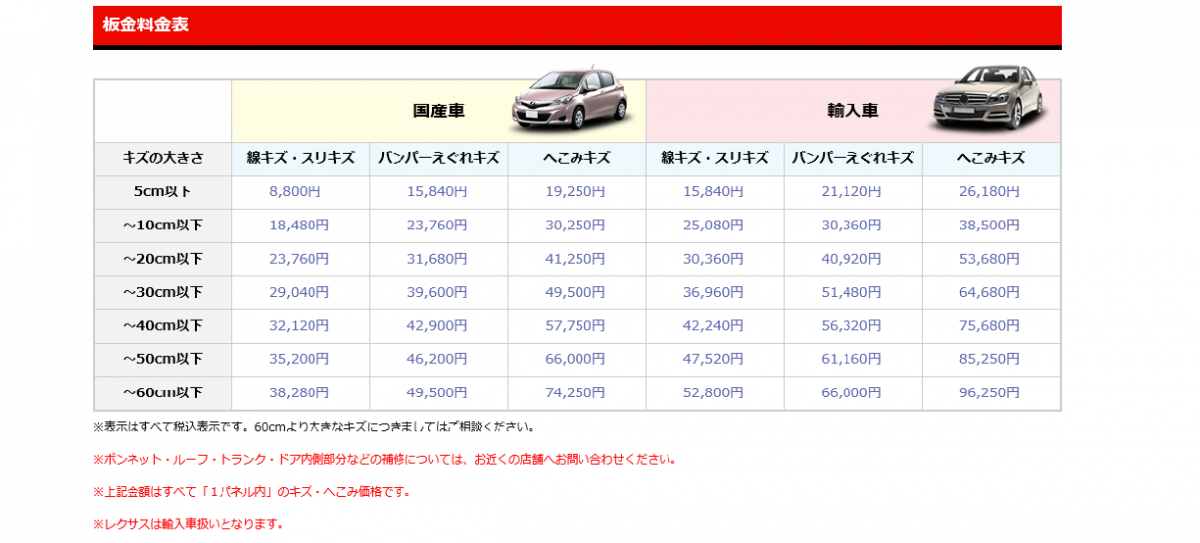
Task: Click the 8,800円 price
Action: point(300,191)
